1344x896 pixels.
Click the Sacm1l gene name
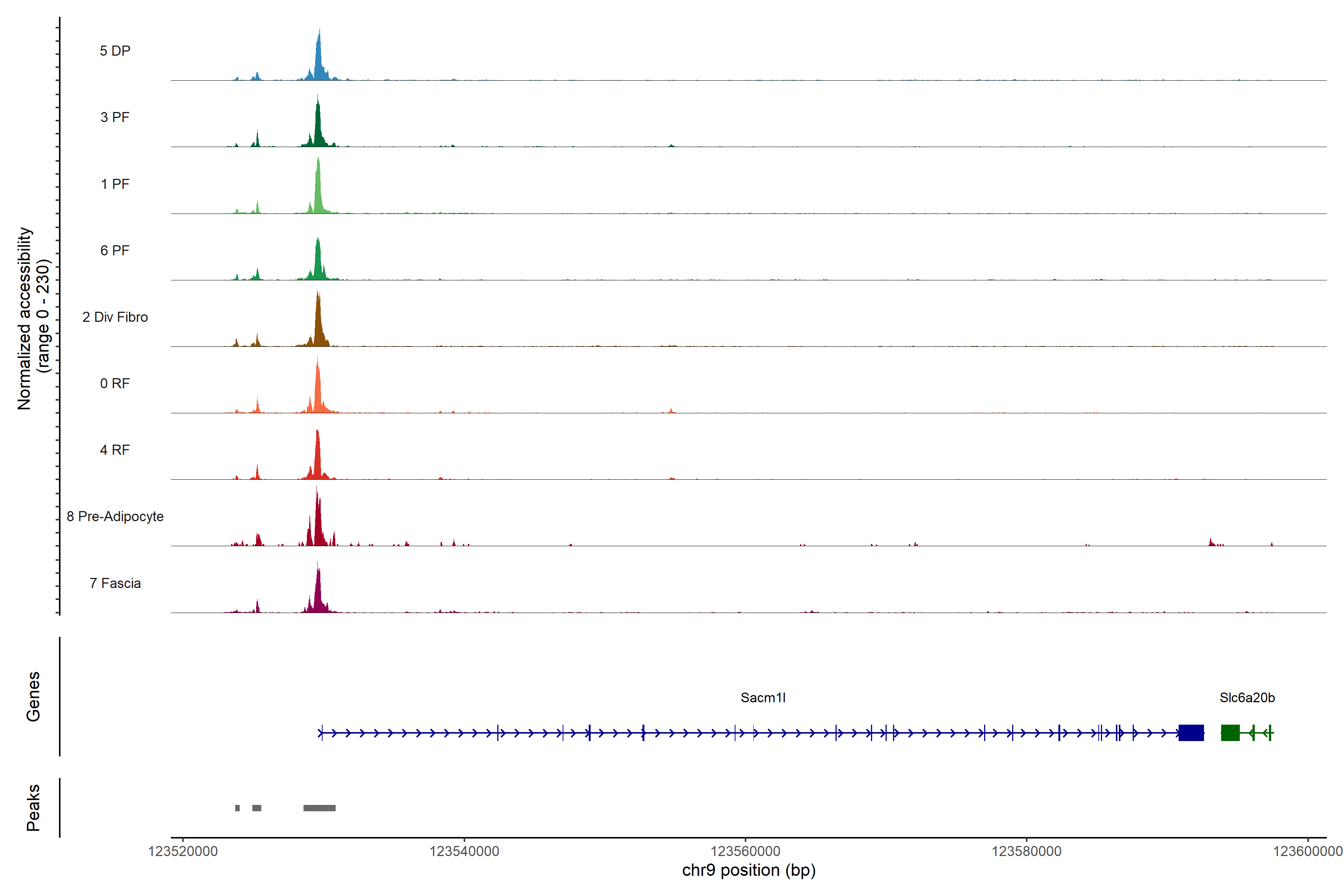point(763,698)
